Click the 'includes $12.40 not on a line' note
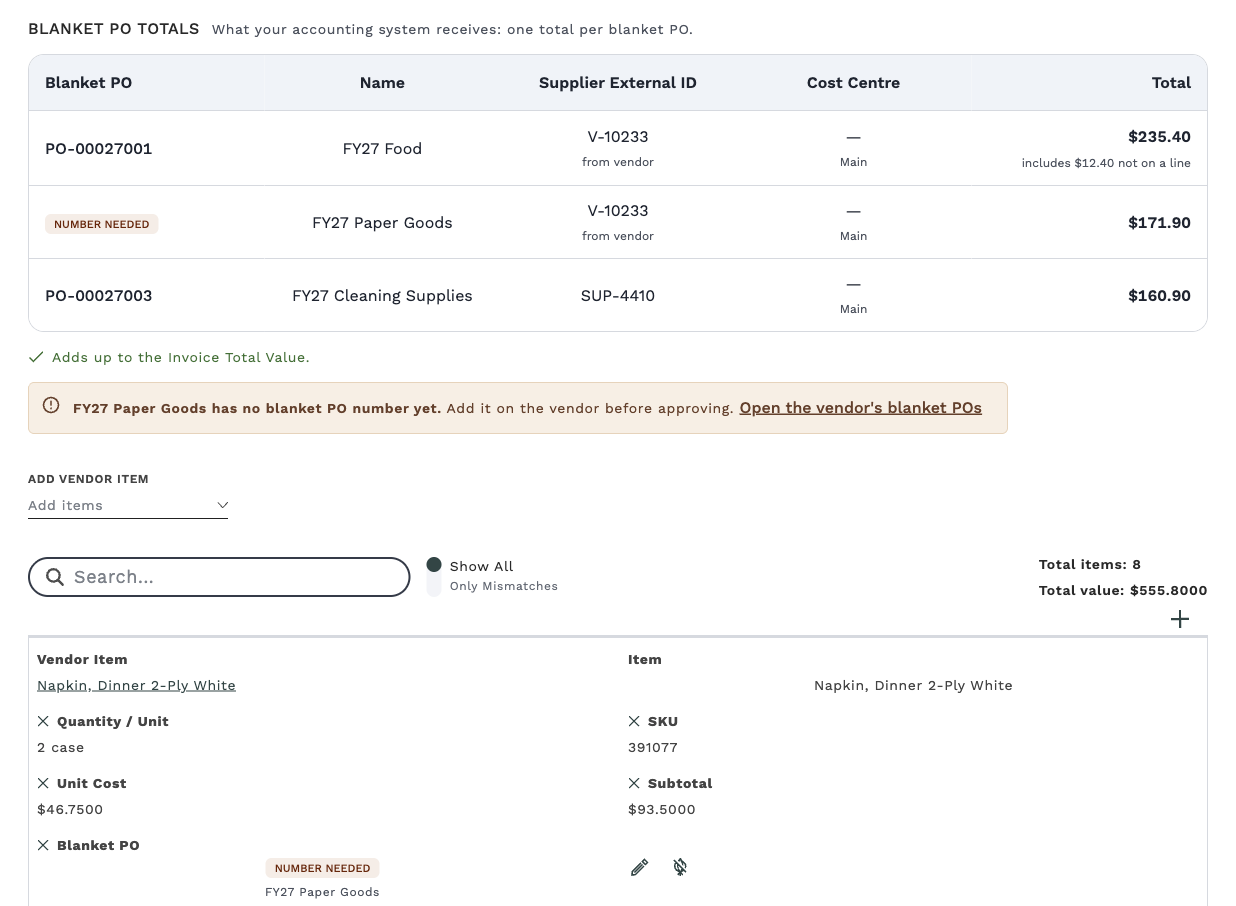1236x906 pixels. (1106, 163)
